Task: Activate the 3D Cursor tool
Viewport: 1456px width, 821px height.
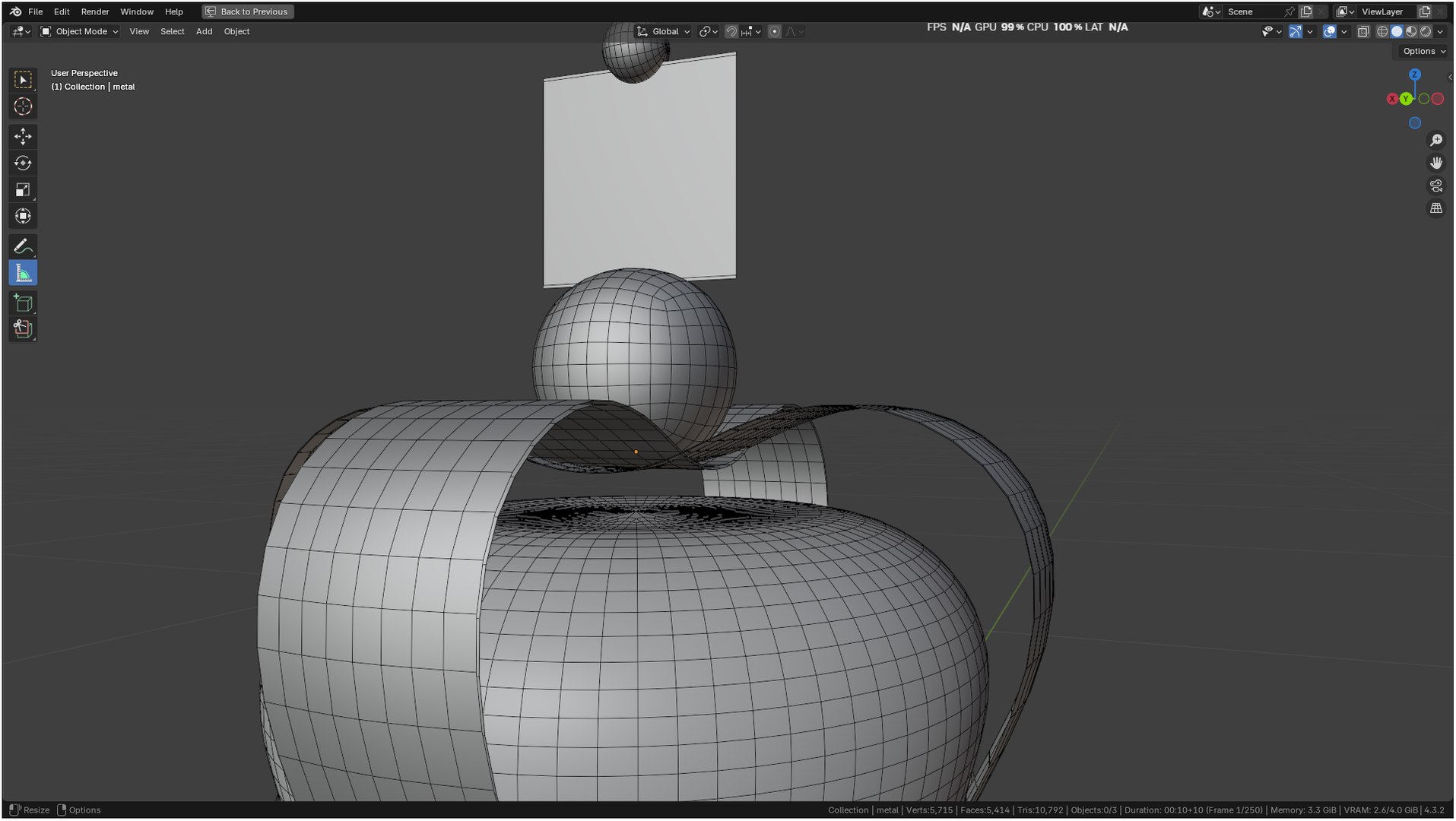Action: (x=23, y=106)
